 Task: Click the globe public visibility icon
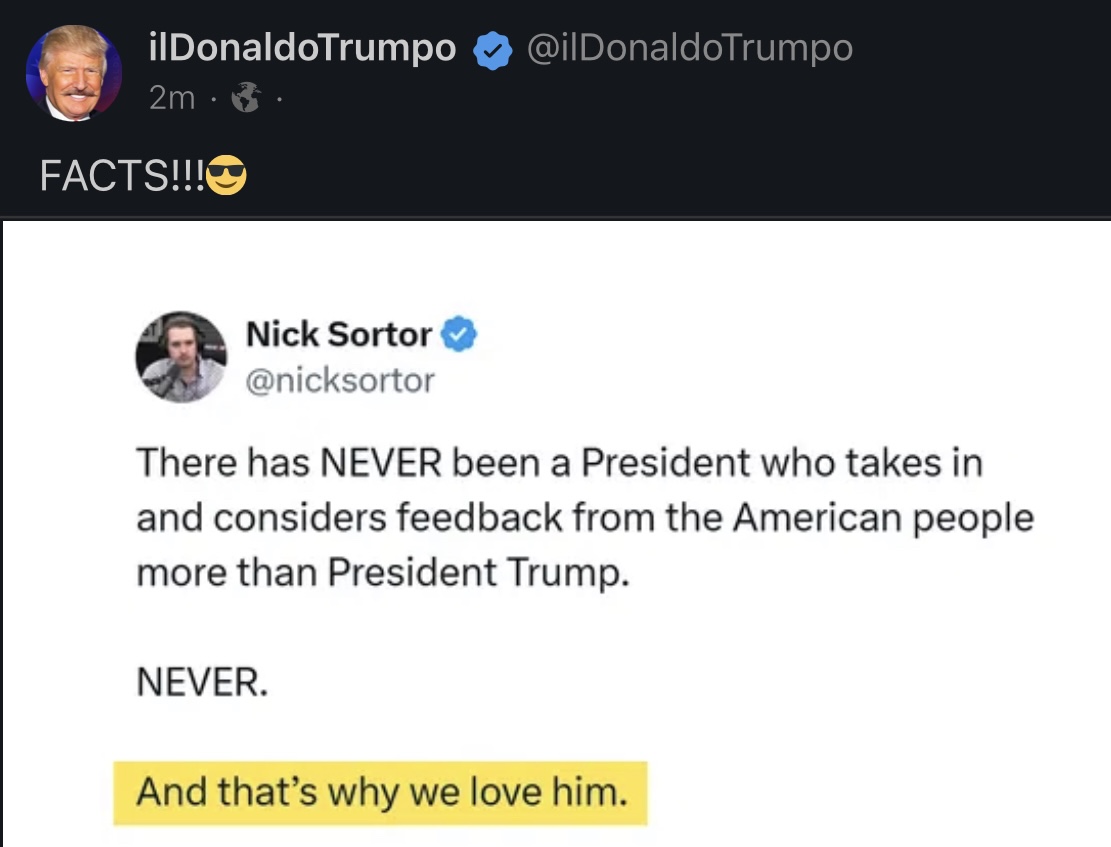pyautogui.click(x=243, y=98)
